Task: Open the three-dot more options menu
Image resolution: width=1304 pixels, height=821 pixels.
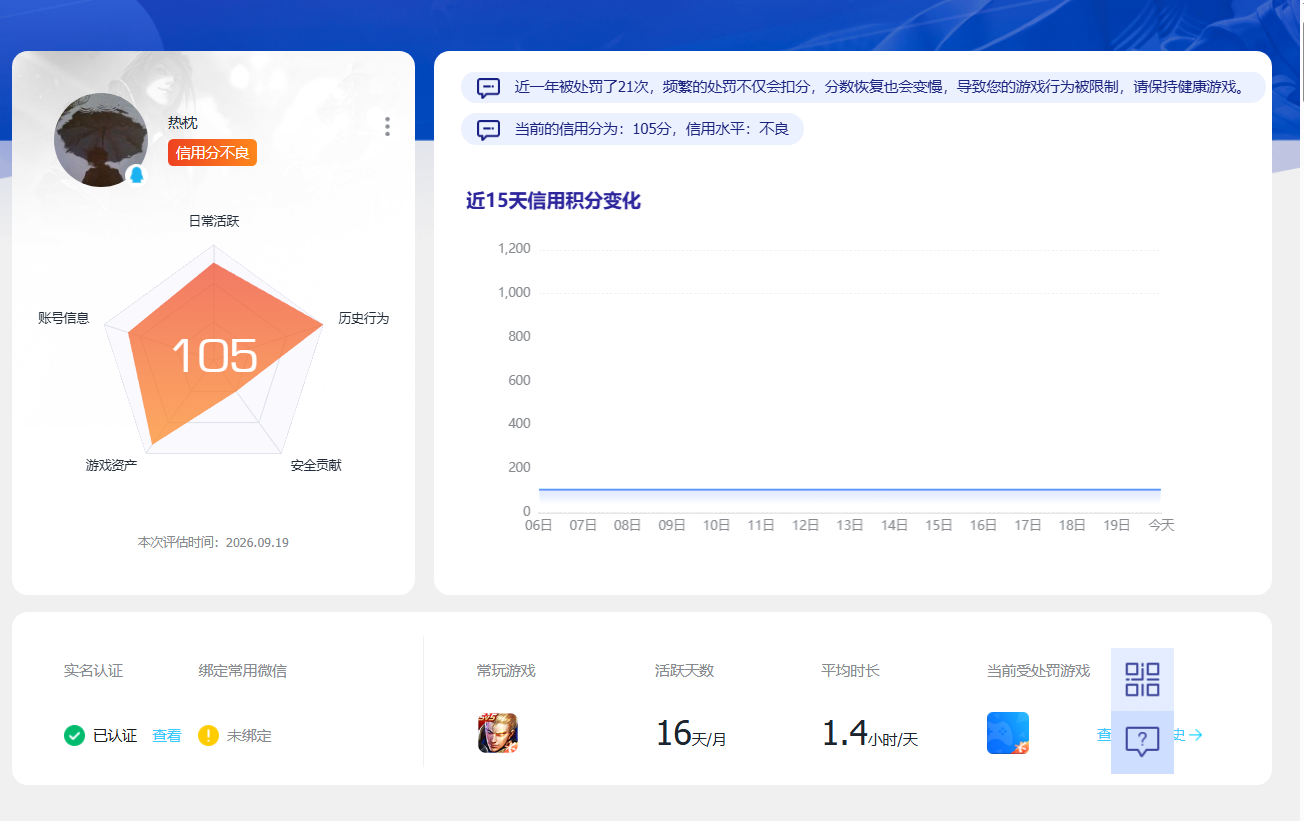Action: pyautogui.click(x=387, y=126)
